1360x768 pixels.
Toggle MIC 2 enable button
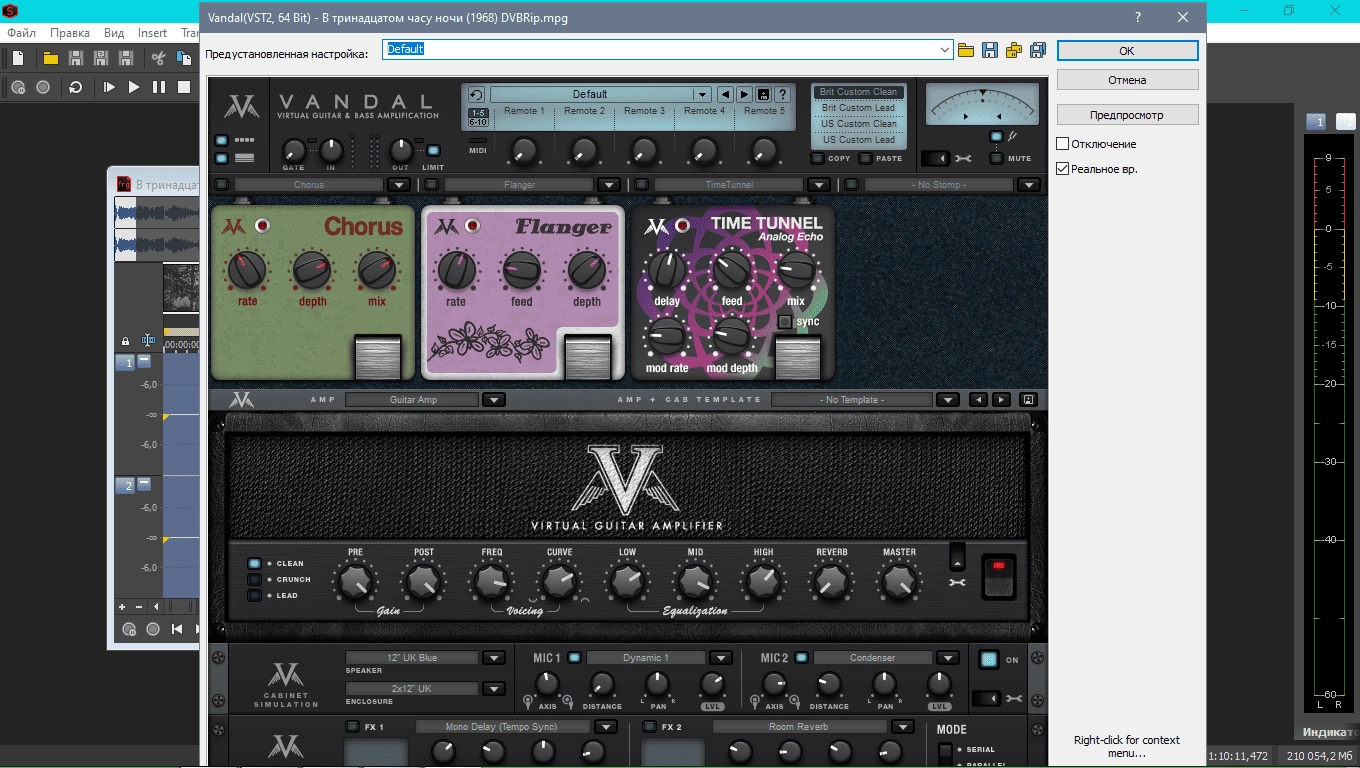801,658
